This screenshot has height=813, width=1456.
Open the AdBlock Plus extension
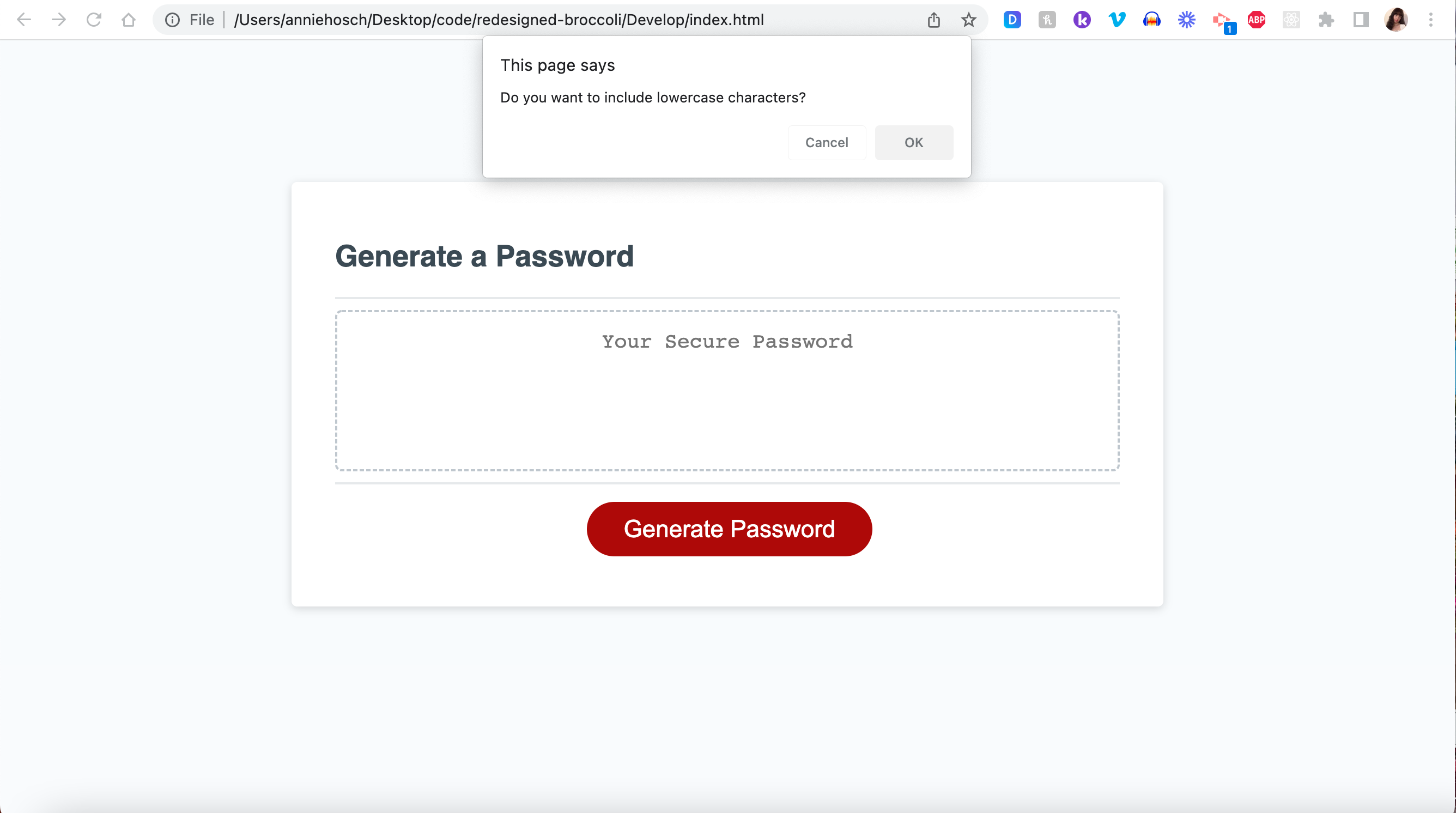click(1256, 19)
